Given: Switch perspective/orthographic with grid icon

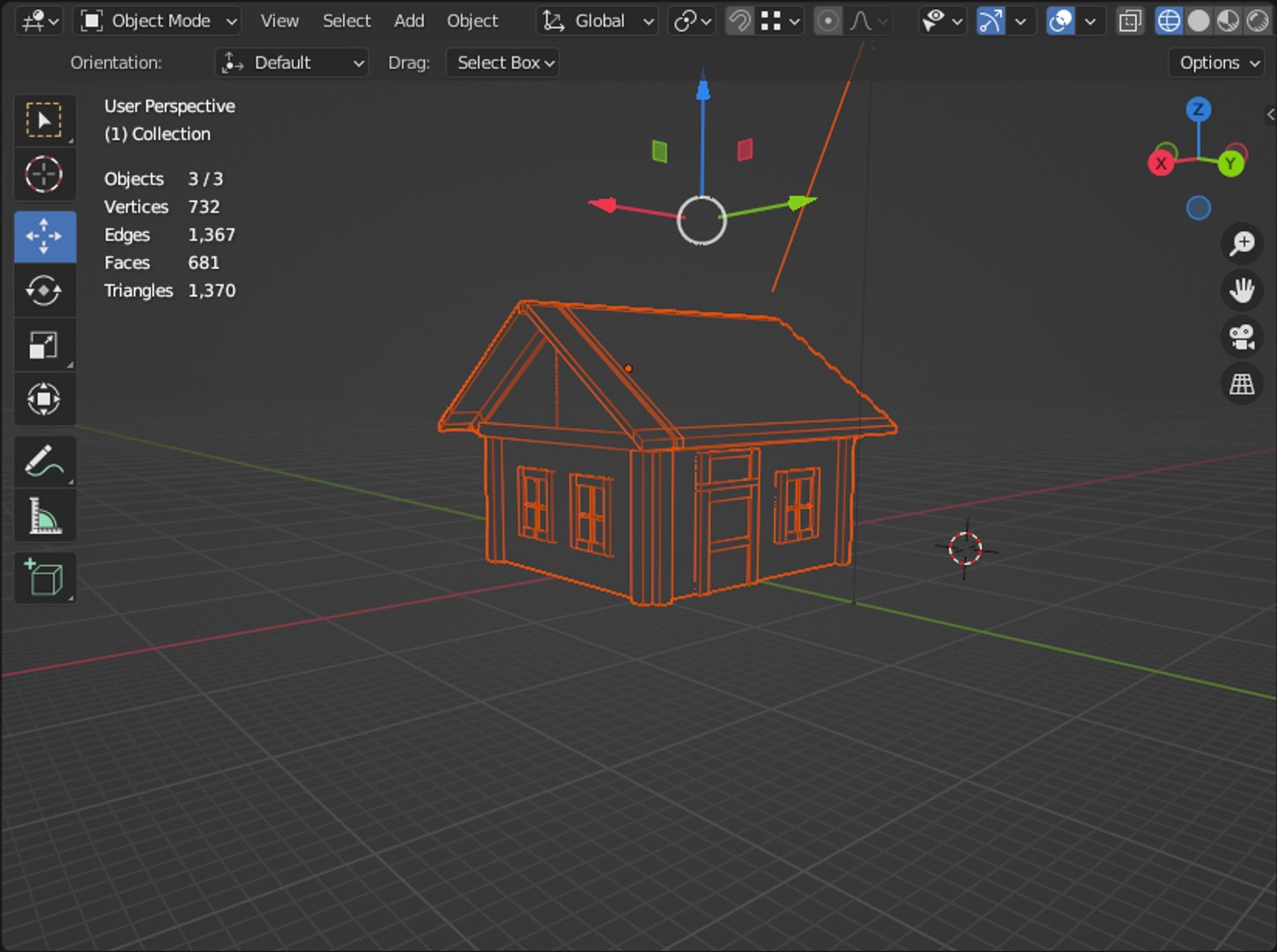Looking at the screenshot, I should pos(1242,383).
